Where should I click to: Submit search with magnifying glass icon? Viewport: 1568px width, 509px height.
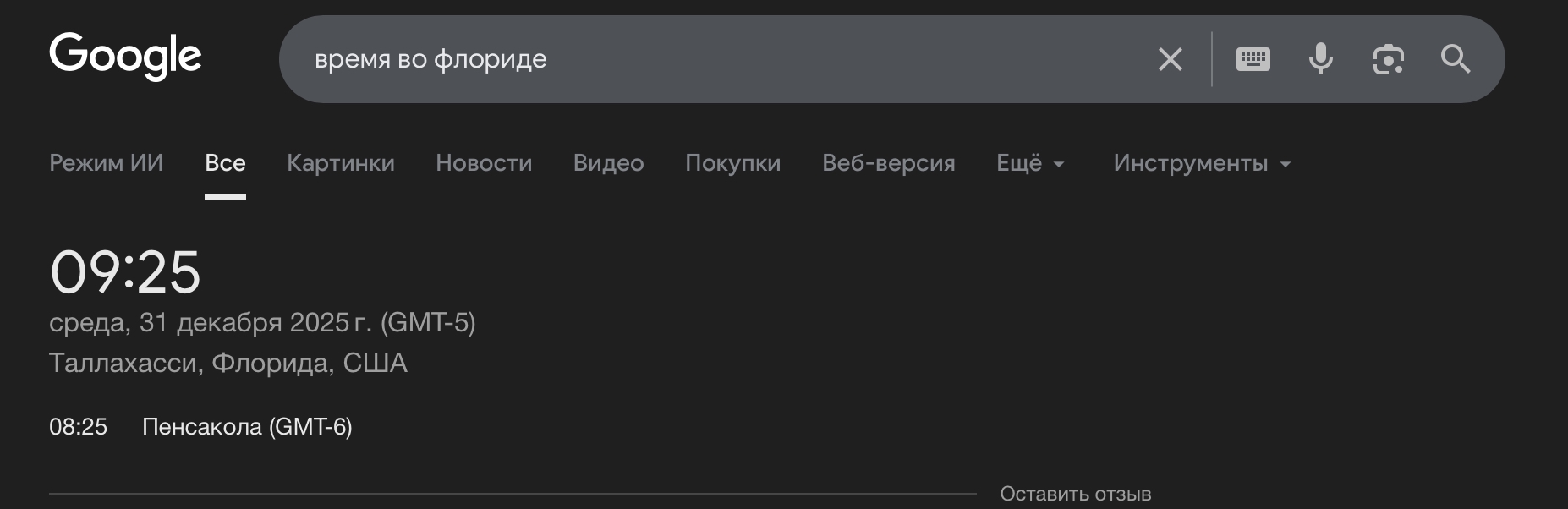tap(1456, 59)
